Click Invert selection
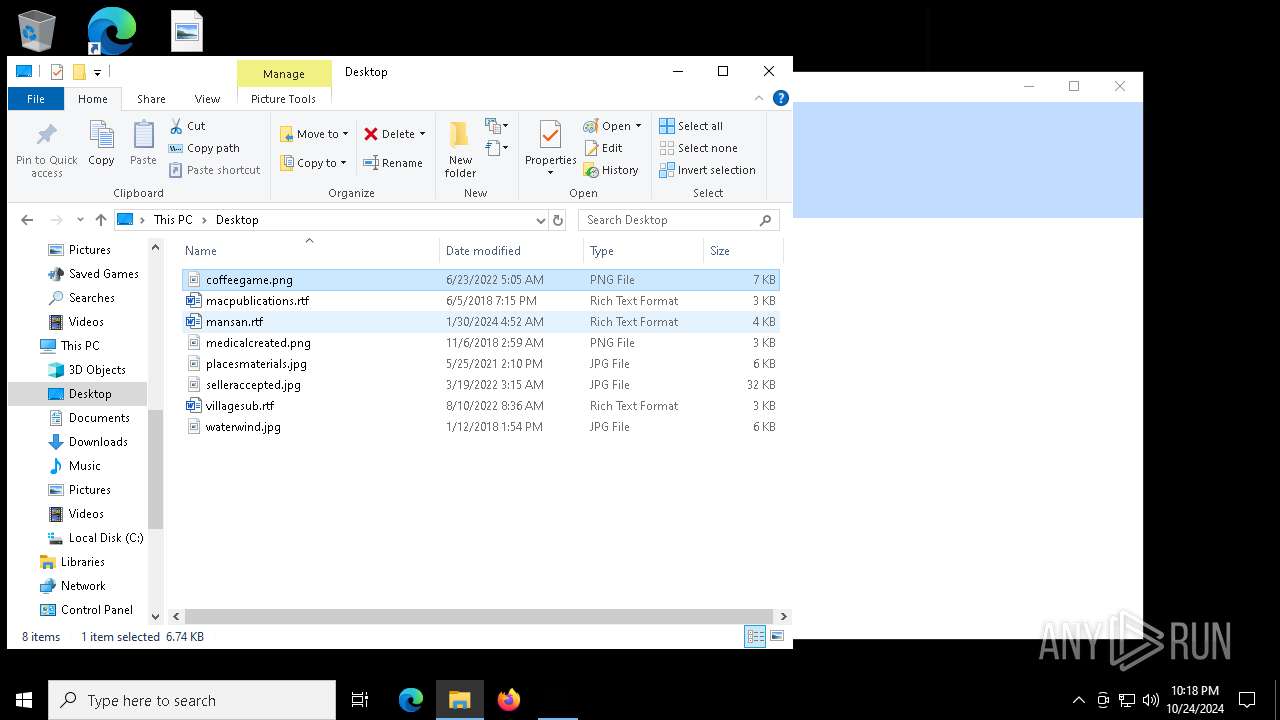Viewport: 1280px width, 720px height. click(x=707, y=170)
